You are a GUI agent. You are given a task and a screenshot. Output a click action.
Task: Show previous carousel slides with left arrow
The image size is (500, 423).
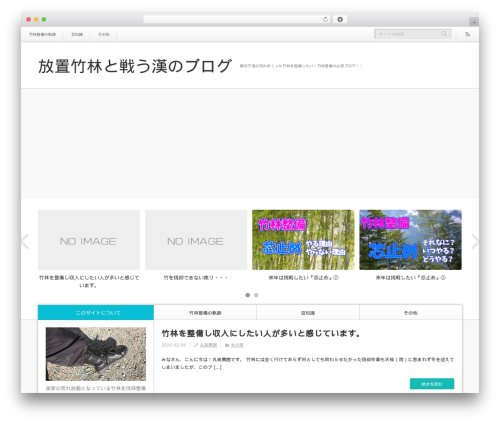25,241
